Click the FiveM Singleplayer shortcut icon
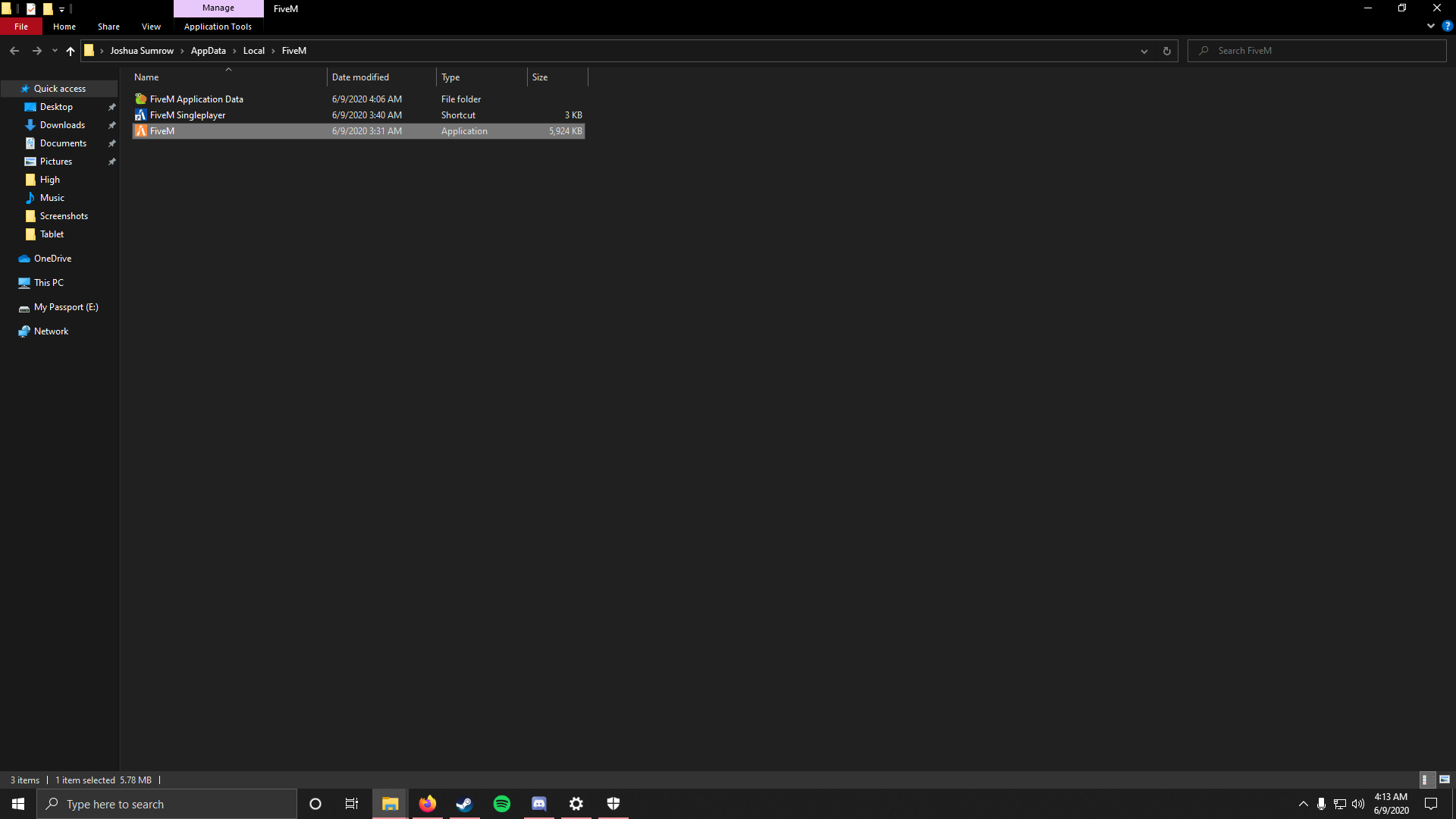 tap(140, 115)
